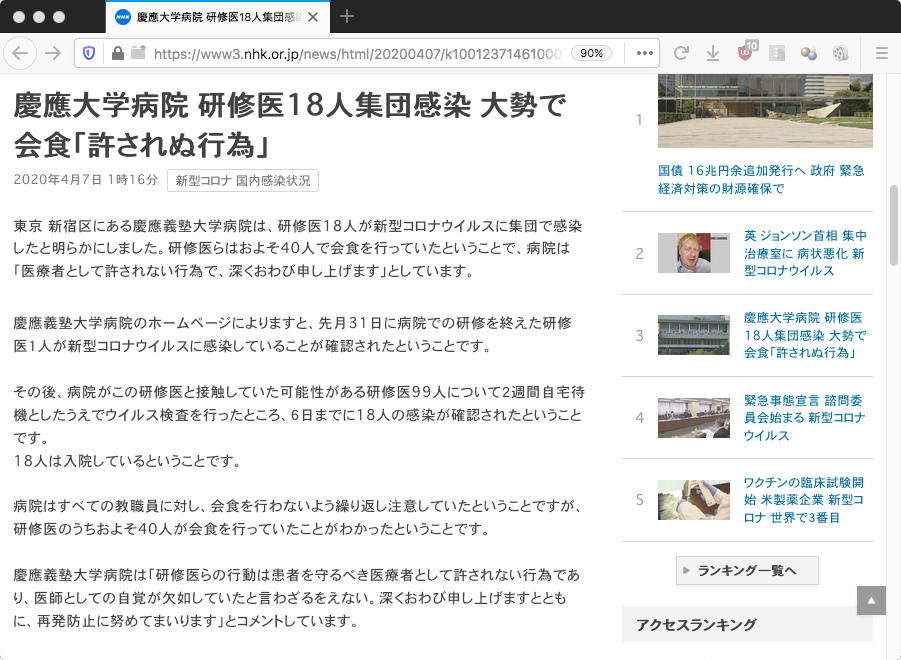This screenshot has height=660, width=901.
Task: Select the 慶應大学病院 研修医18人集団感染 tab
Action: click(218, 17)
